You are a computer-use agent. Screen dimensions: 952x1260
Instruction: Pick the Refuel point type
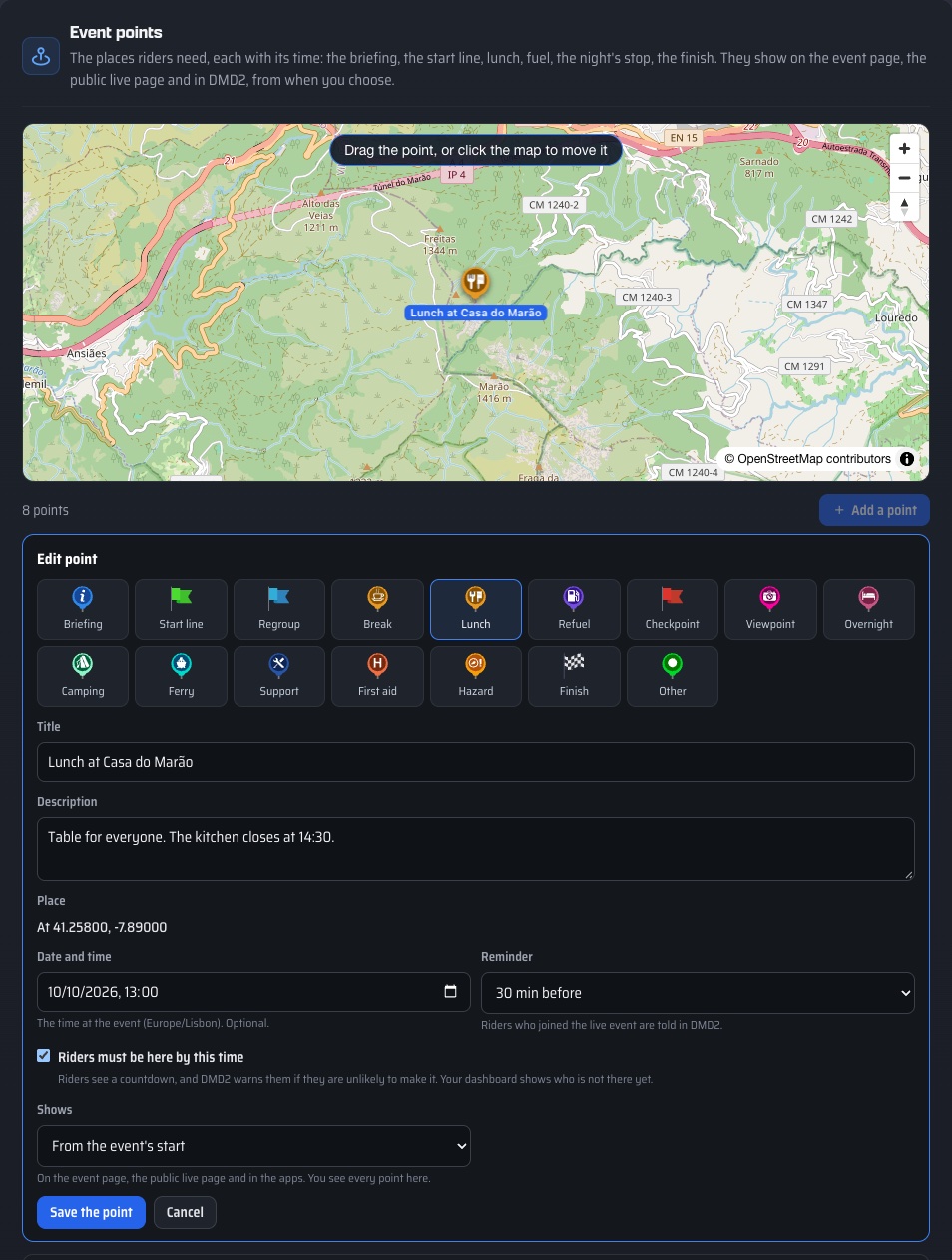coord(574,609)
